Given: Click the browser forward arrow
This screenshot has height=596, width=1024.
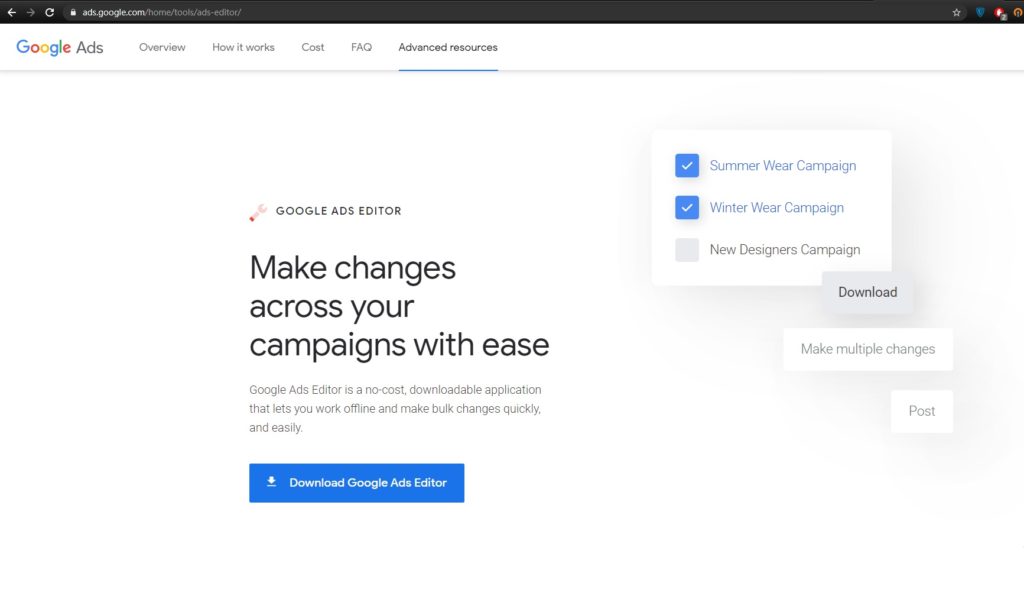Looking at the screenshot, I should [32, 13].
